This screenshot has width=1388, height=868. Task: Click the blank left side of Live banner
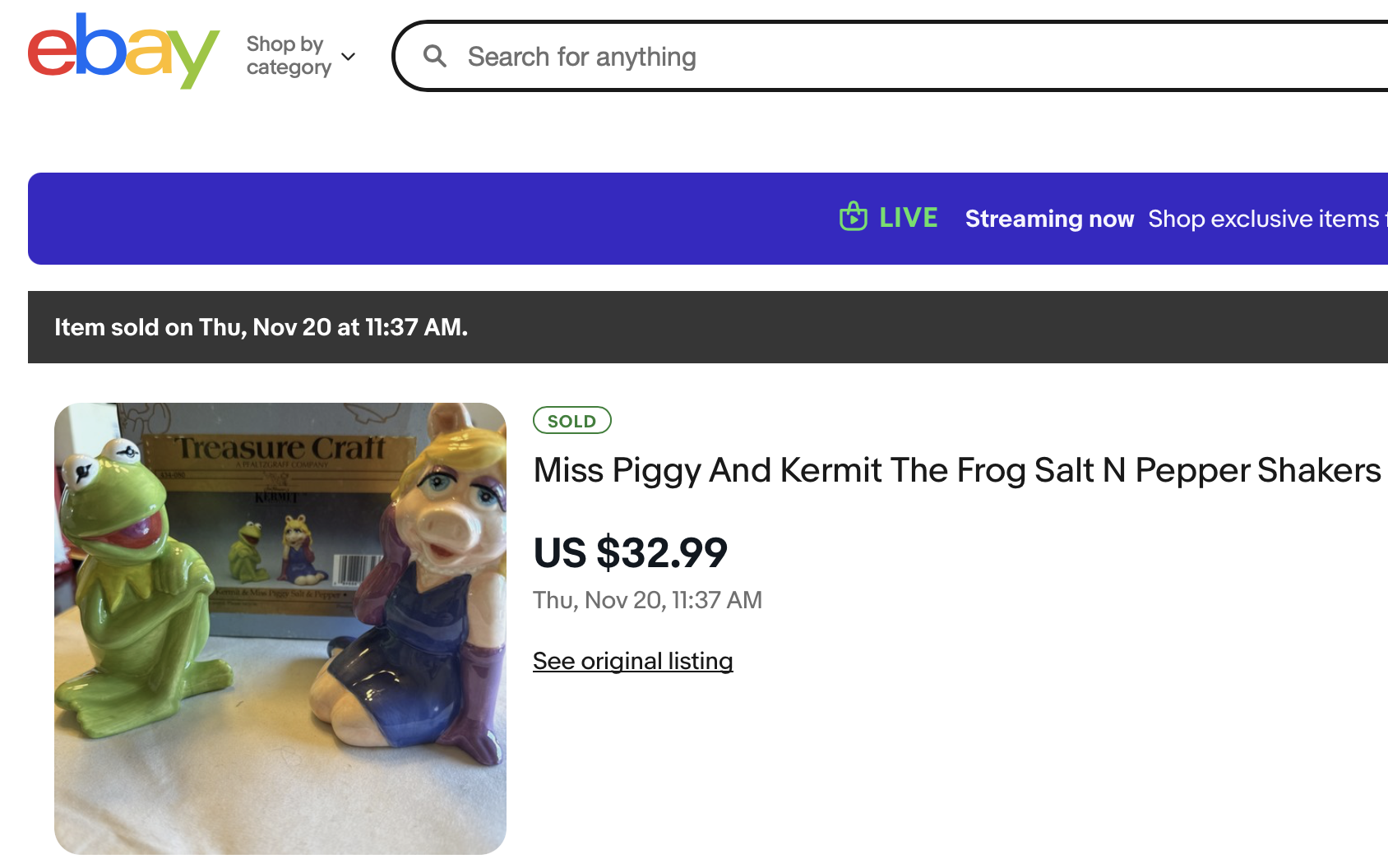click(329, 219)
